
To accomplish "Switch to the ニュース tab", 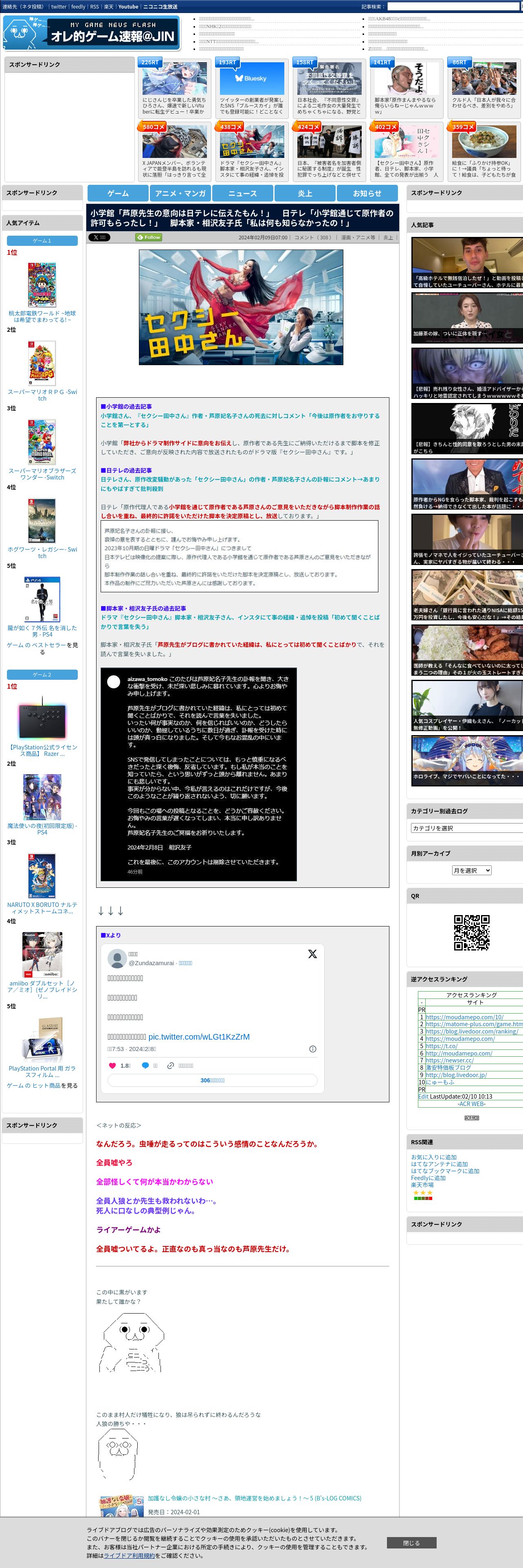I will (x=242, y=193).
